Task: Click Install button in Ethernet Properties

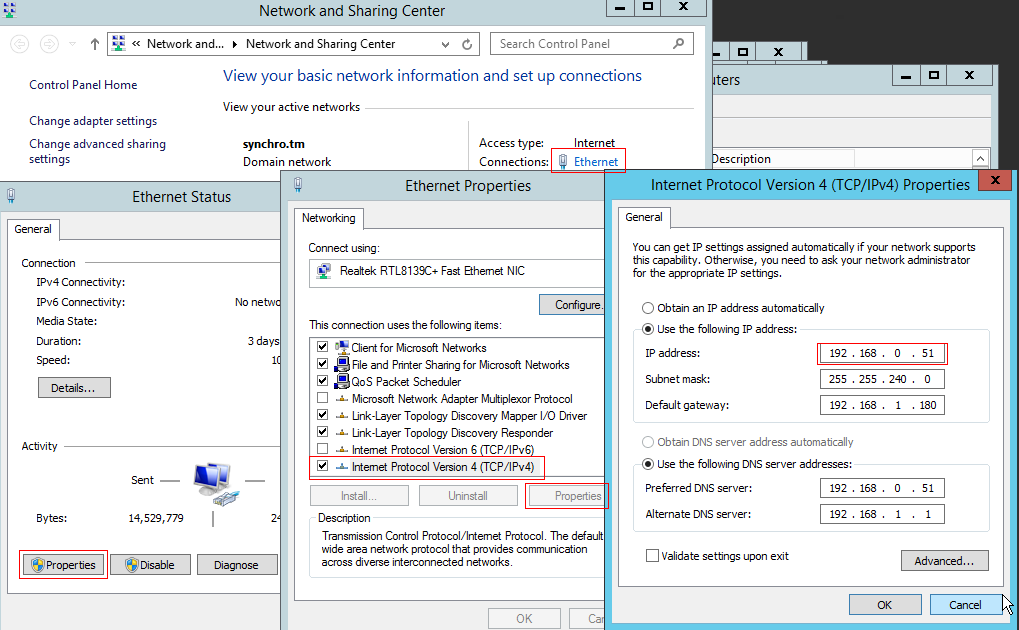Action: coord(359,495)
